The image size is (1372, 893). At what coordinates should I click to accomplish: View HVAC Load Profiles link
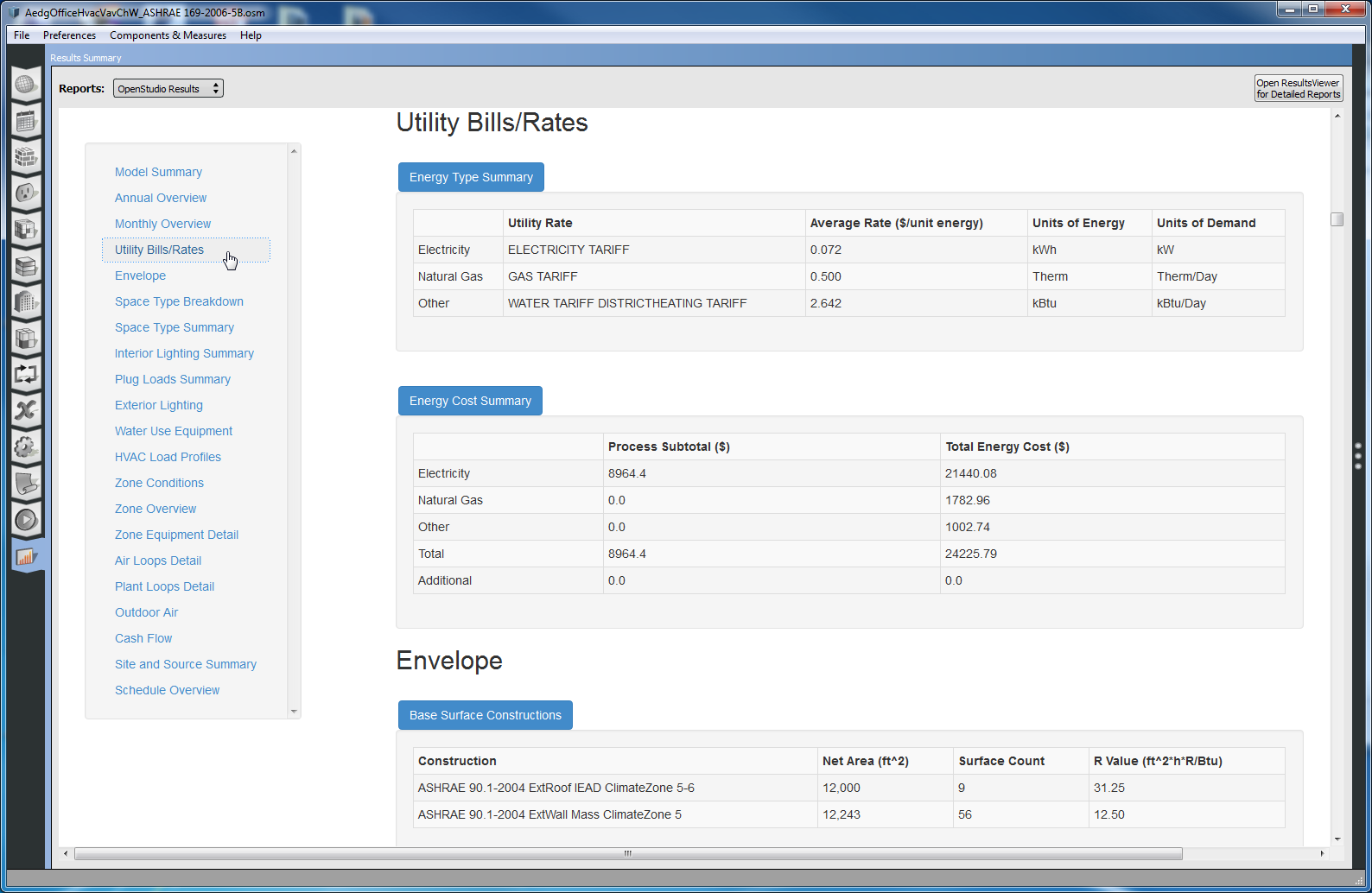[x=168, y=457]
